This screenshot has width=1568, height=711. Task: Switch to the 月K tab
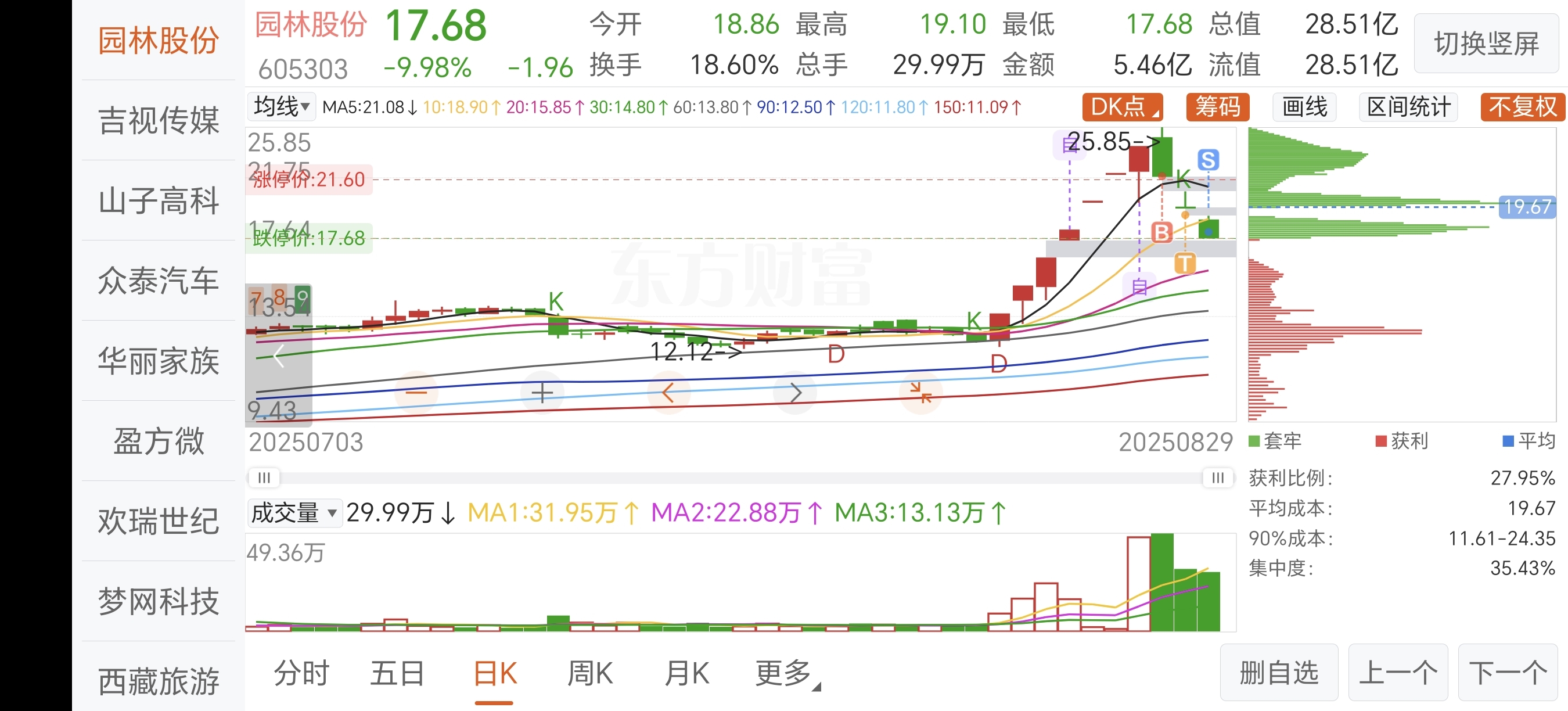686,673
